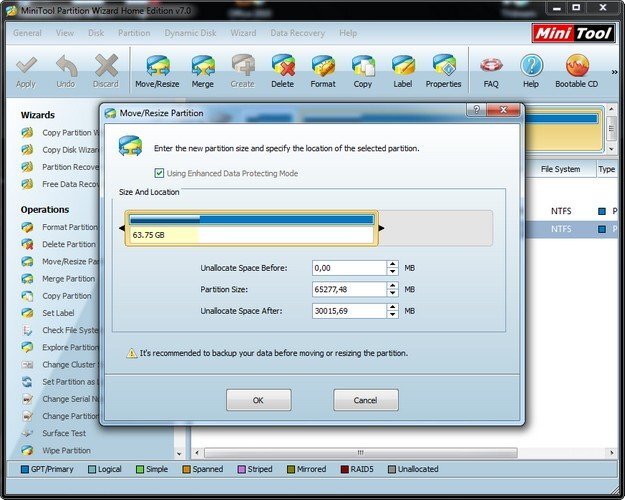Image resolution: width=625 pixels, height=500 pixels.
Task: Open the Dynamic Disk menu
Action: 191,33
